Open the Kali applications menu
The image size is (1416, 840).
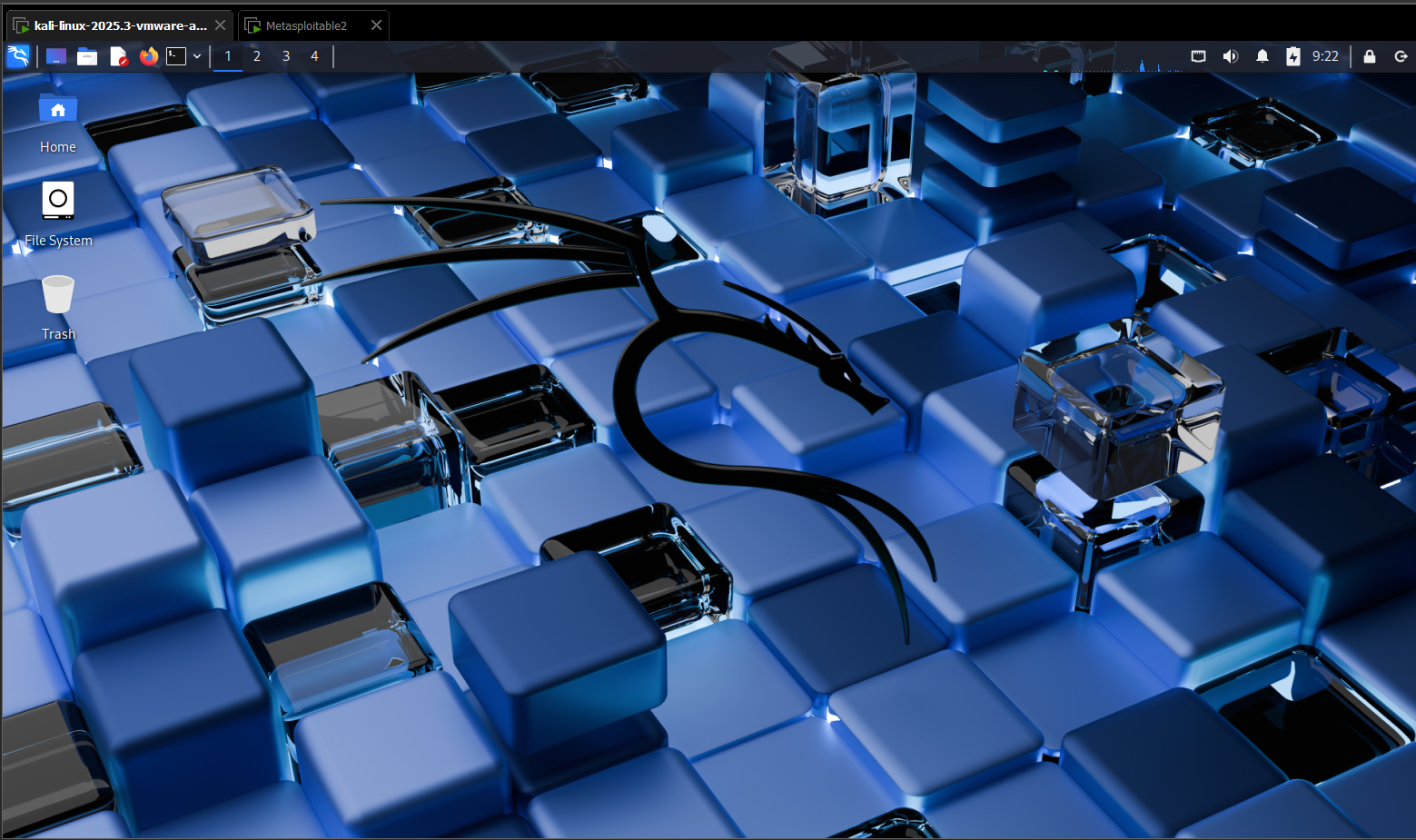coord(18,56)
